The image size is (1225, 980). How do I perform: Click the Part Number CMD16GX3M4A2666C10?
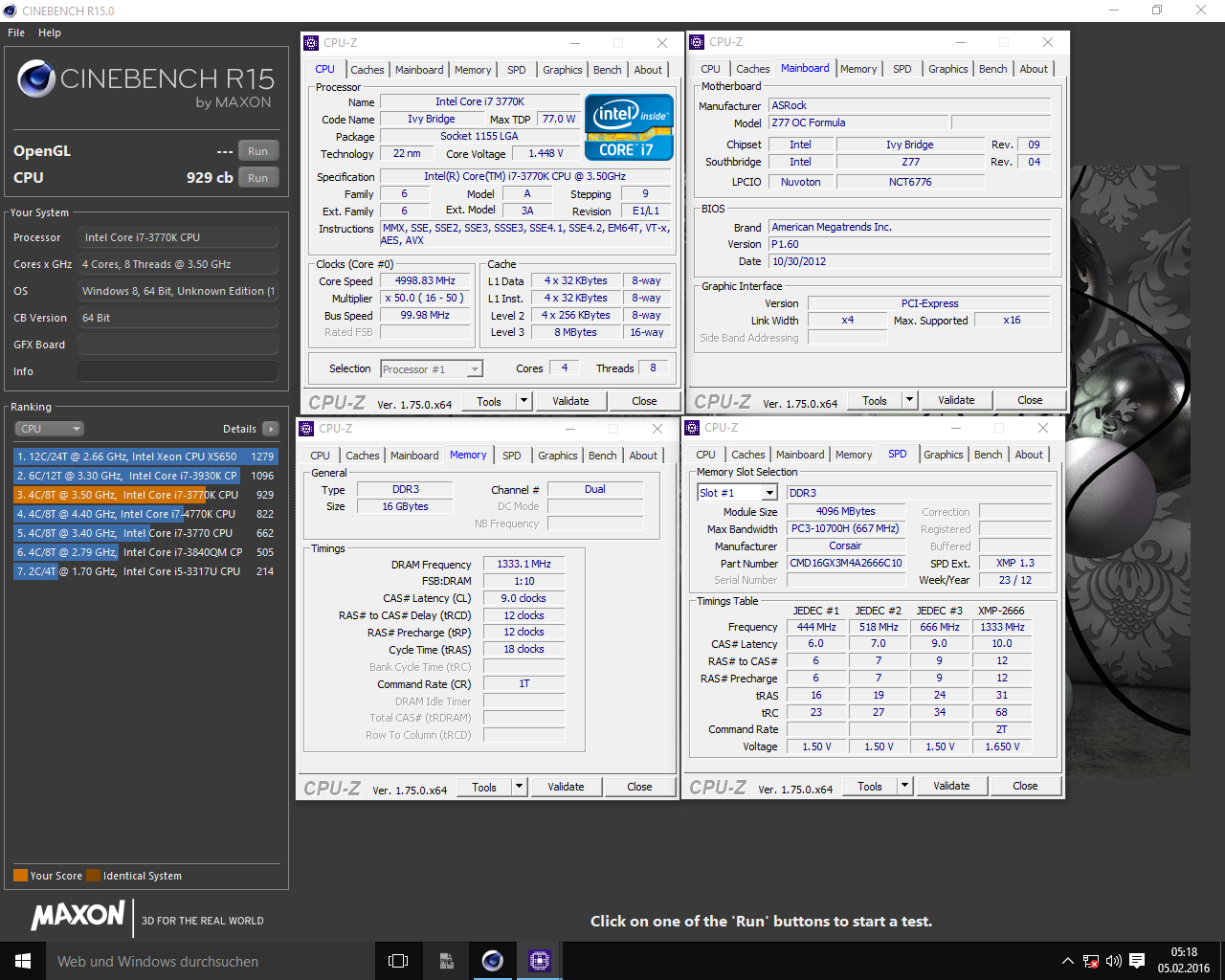pyautogui.click(x=845, y=563)
